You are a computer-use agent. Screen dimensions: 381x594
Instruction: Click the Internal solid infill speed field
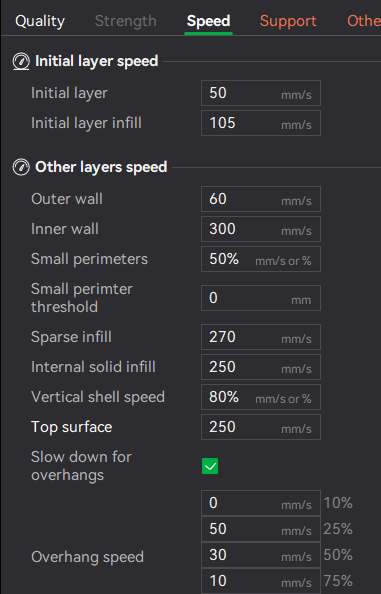(261, 367)
